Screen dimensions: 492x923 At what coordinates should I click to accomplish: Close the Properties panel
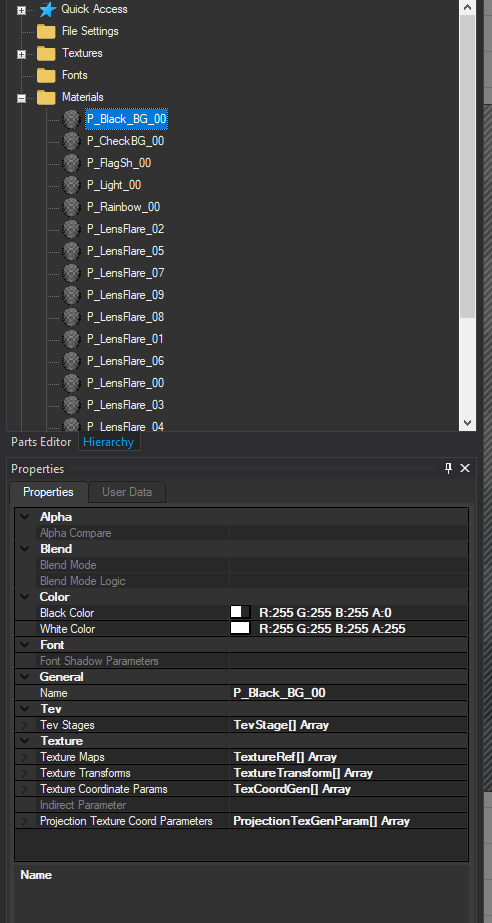pyautogui.click(x=465, y=469)
